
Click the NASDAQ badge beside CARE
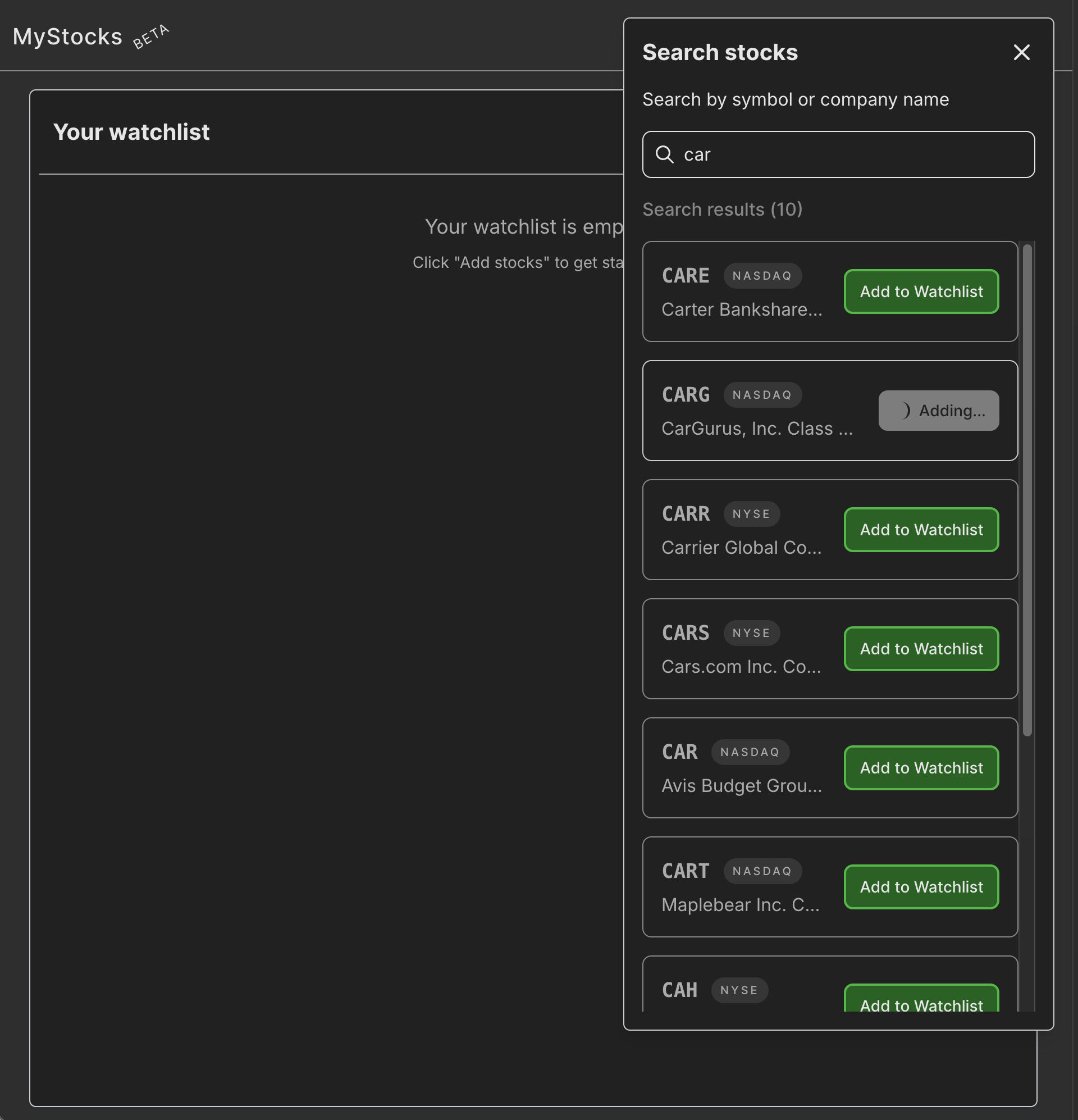tap(762, 275)
